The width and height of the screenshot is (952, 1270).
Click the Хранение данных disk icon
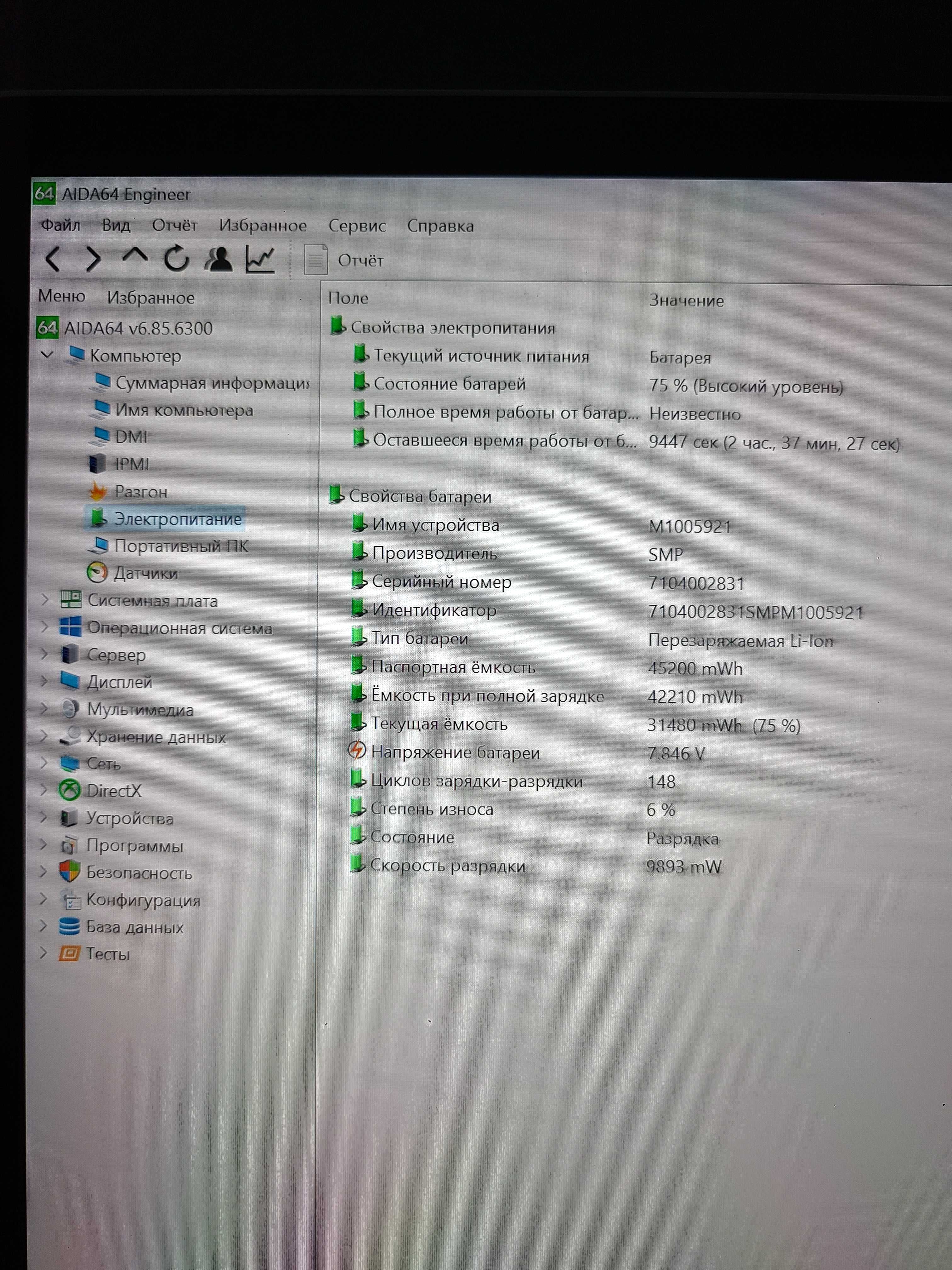70,736
